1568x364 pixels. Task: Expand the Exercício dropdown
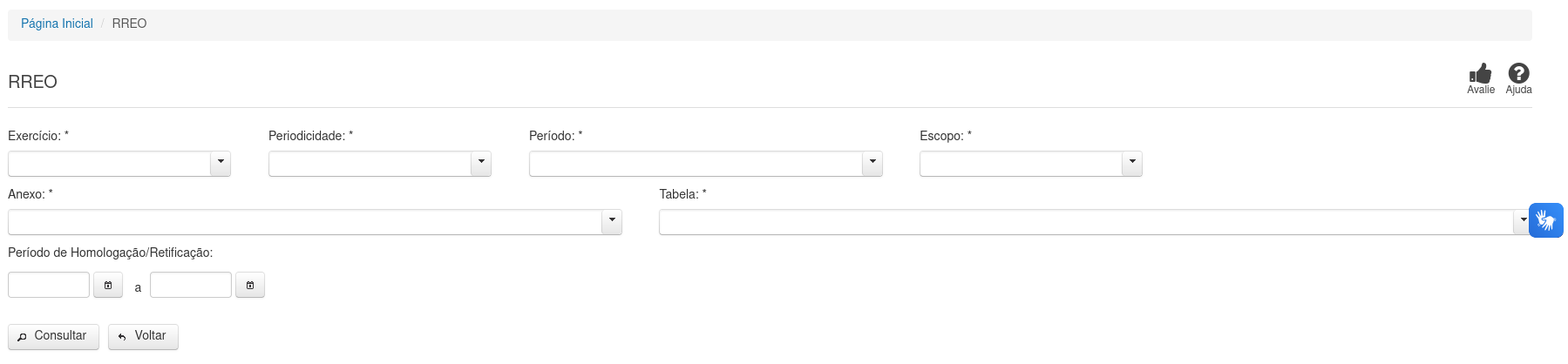[221, 164]
